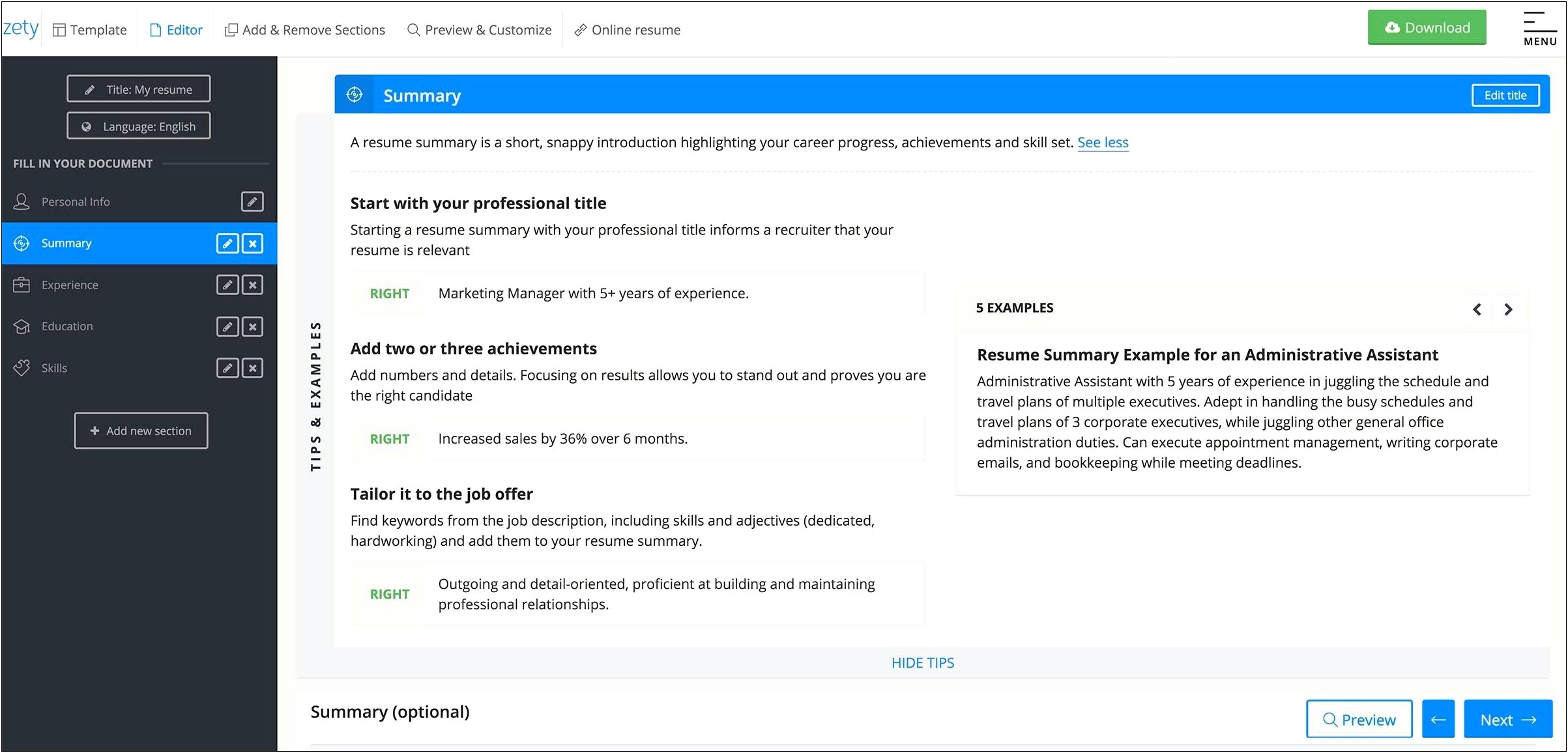Click the Experience delete X icon
This screenshot has height=753, width=1568.
[254, 284]
